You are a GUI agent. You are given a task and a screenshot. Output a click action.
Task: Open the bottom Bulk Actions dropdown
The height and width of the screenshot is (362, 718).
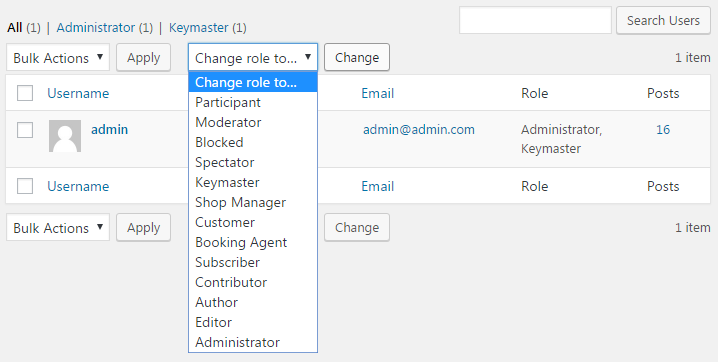point(58,227)
